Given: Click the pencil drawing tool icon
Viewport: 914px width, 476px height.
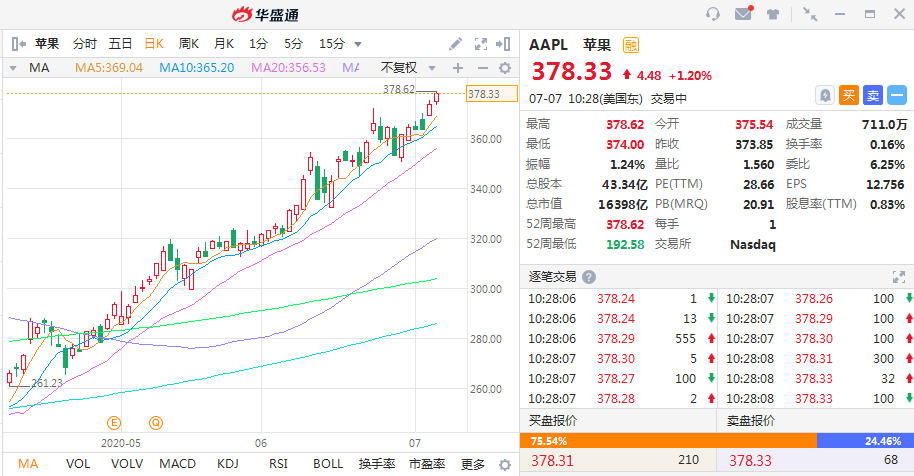Looking at the screenshot, I should coord(455,44).
